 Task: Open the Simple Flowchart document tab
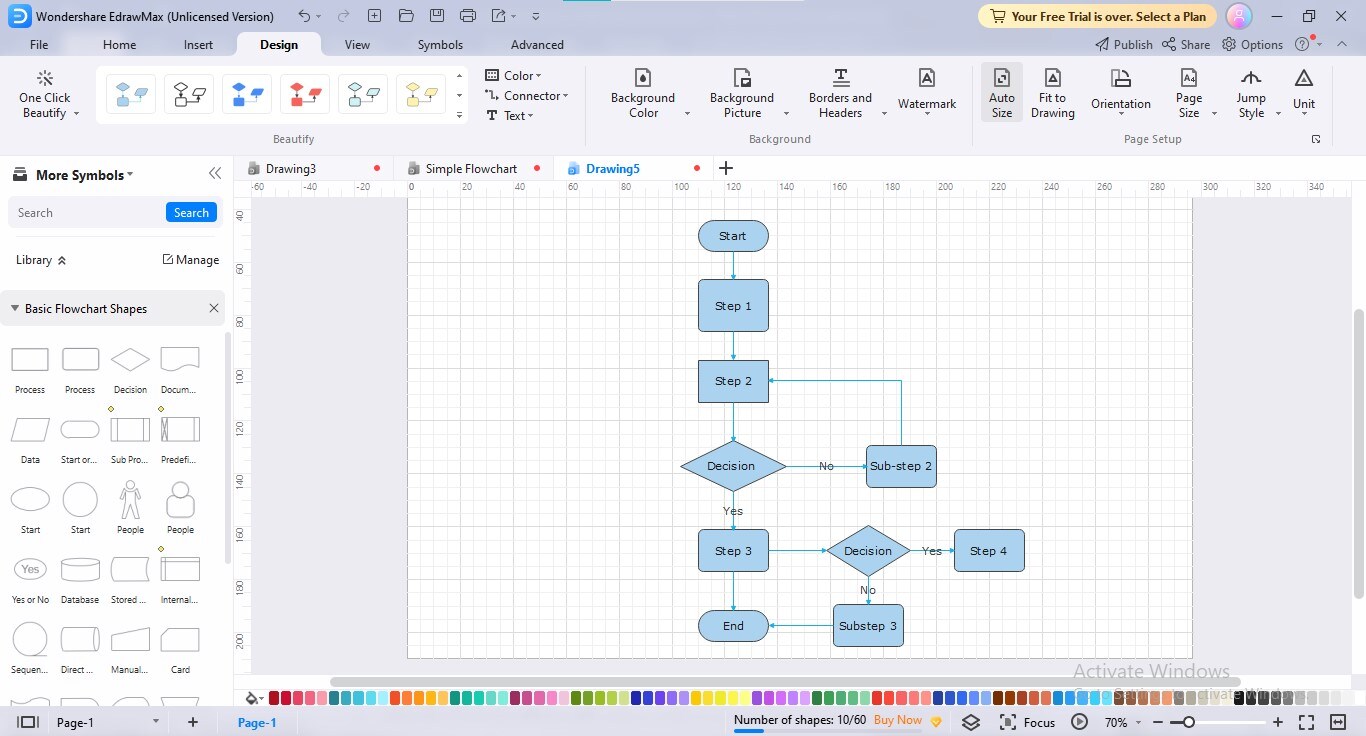[x=471, y=169]
